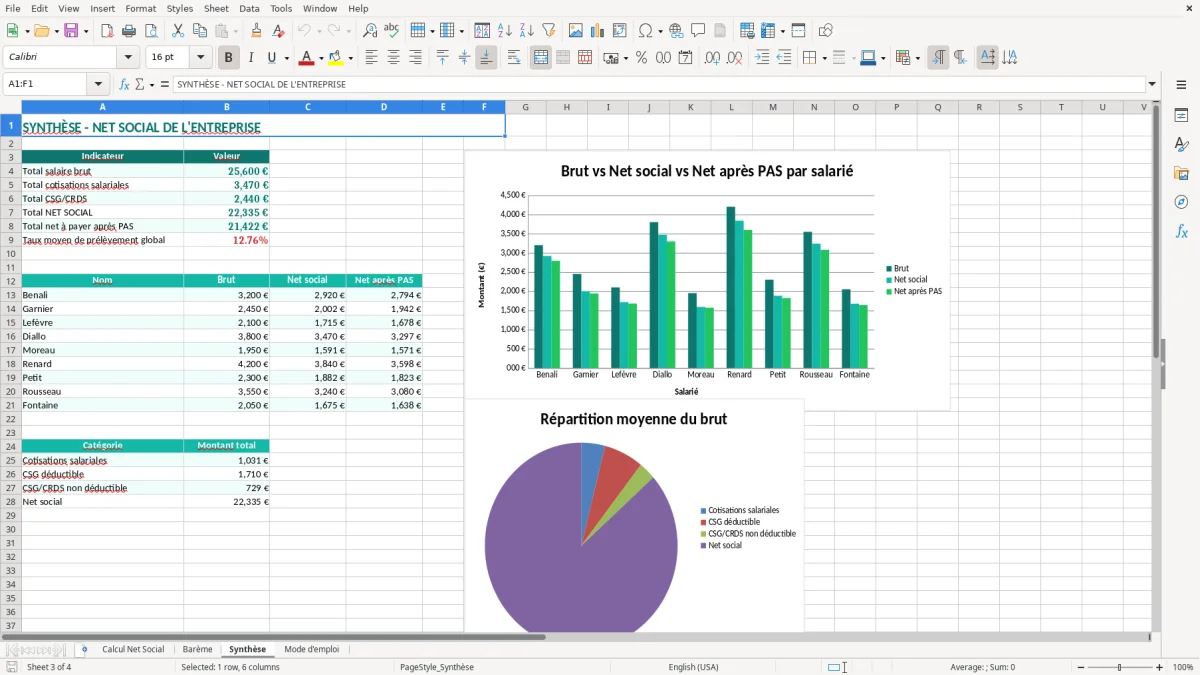The height and width of the screenshot is (675, 1200).
Task: Click the Insert Hyperlink icon
Action: pyautogui.click(x=676, y=31)
